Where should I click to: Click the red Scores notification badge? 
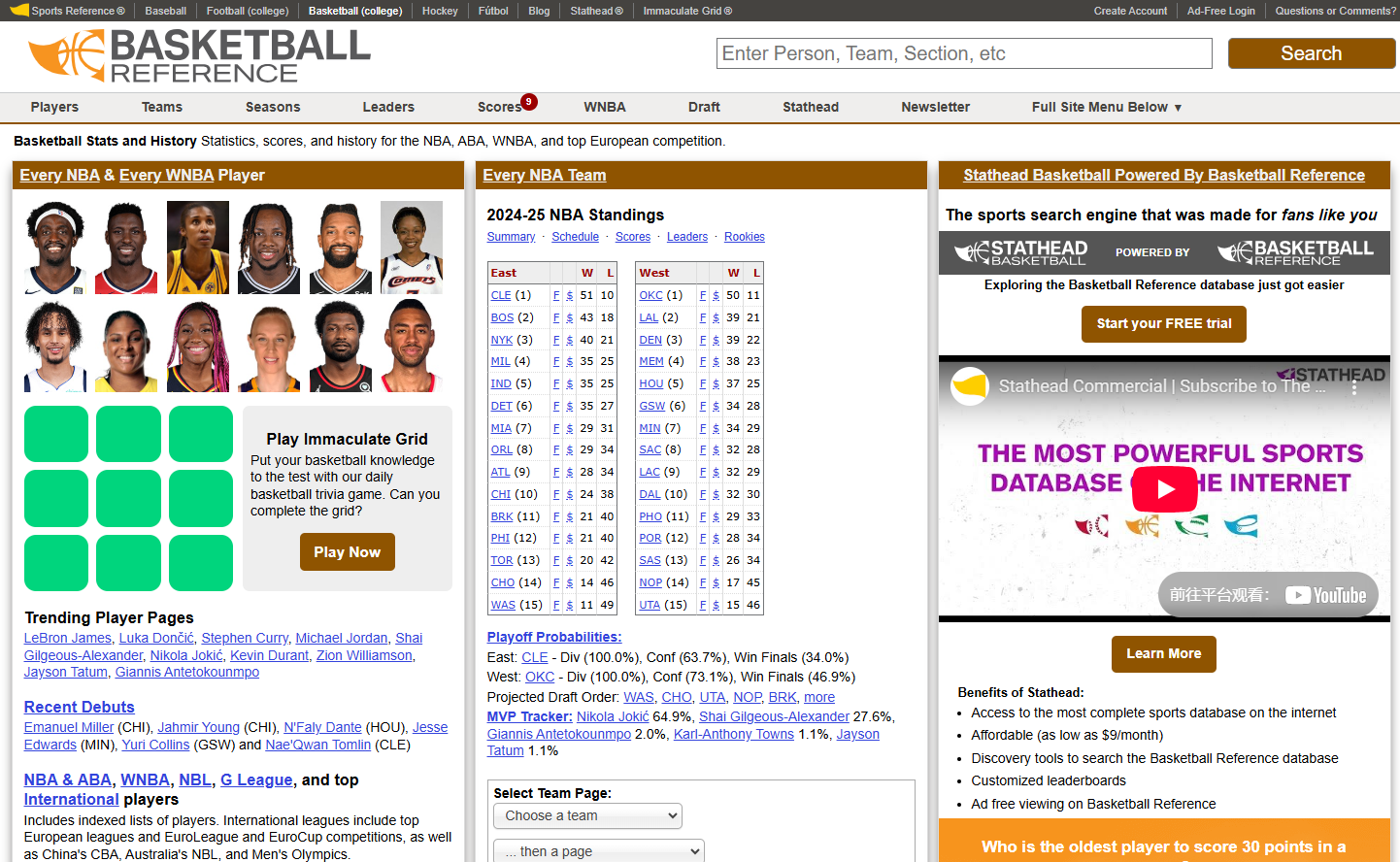528,102
